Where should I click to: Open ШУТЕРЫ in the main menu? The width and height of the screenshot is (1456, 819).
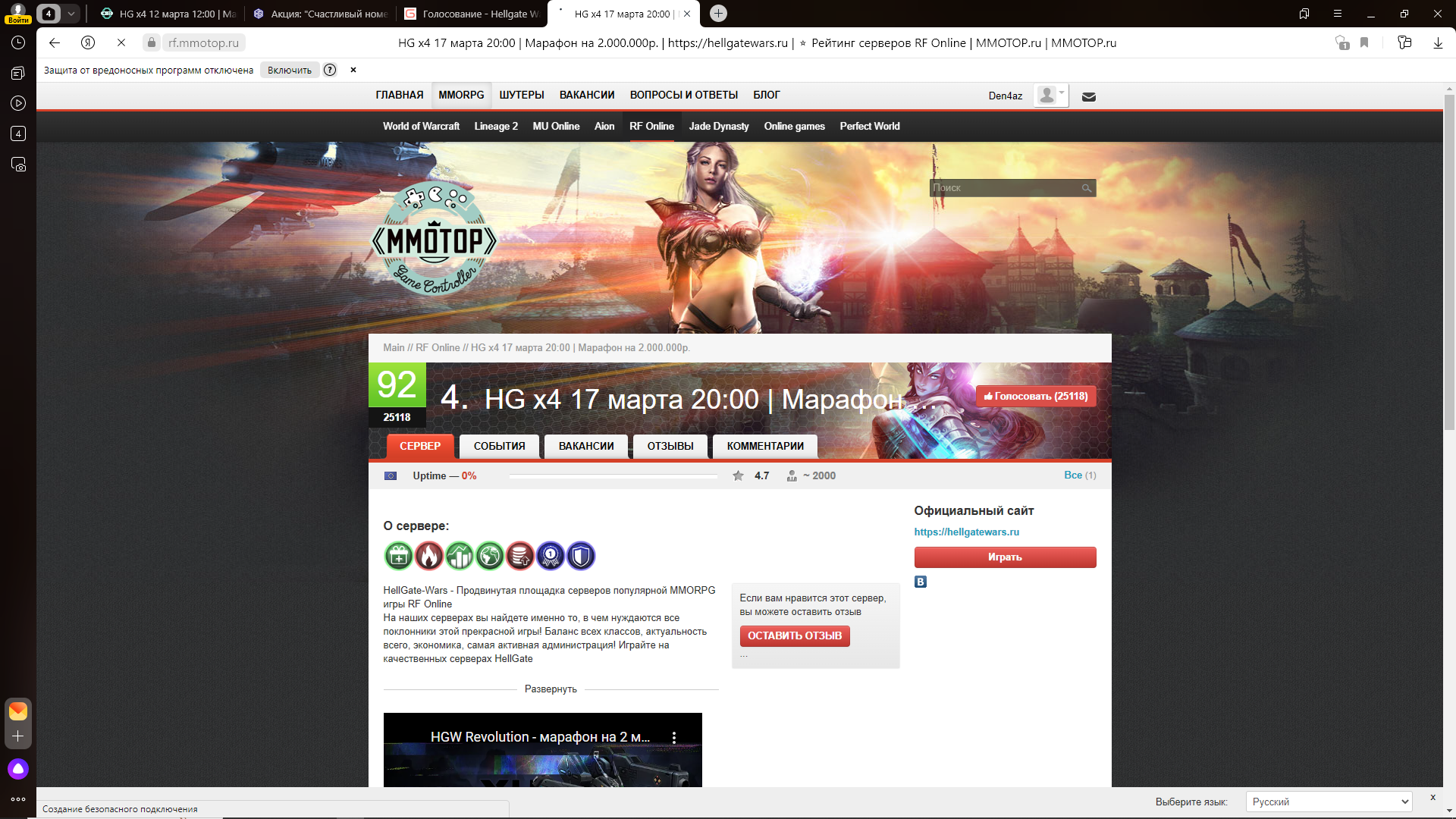[x=522, y=96]
